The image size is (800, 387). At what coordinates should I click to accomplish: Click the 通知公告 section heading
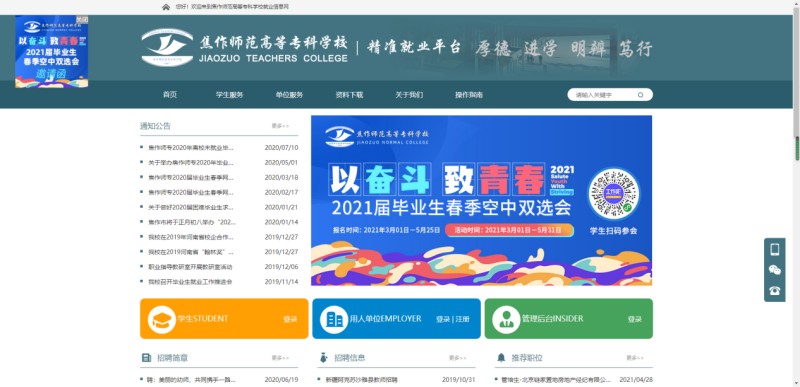pos(155,126)
